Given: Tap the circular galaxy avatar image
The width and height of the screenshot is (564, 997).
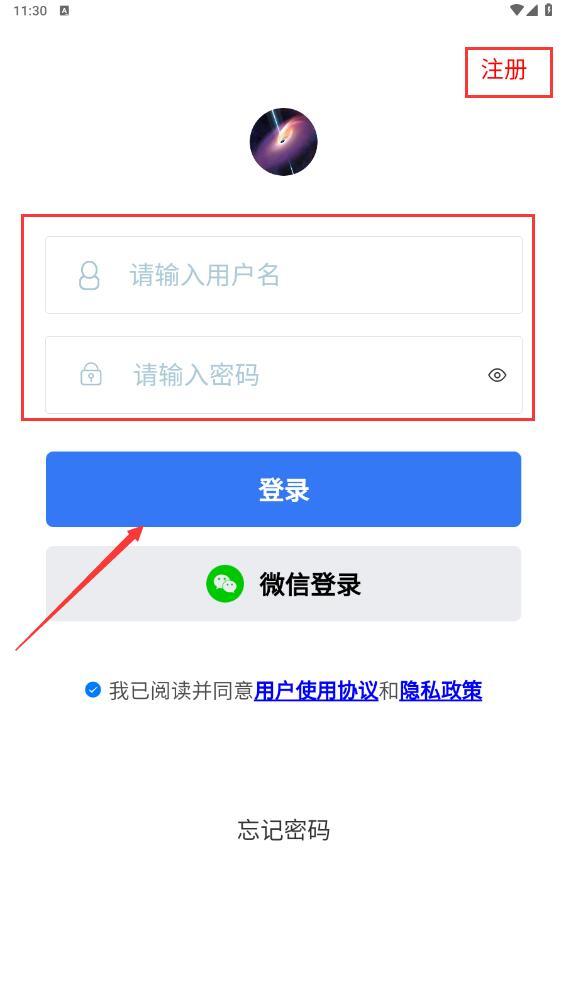Looking at the screenshot, I should click(283, 142).
